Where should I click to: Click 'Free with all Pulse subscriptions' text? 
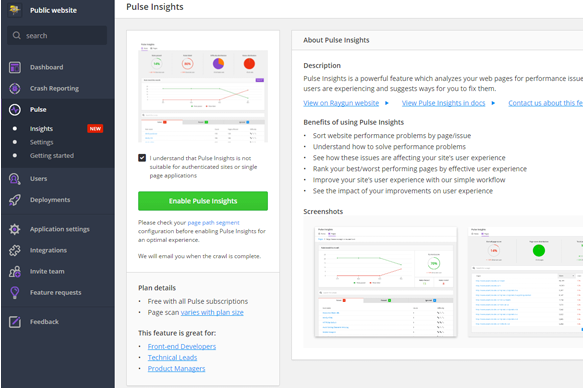tap(198, 301)
